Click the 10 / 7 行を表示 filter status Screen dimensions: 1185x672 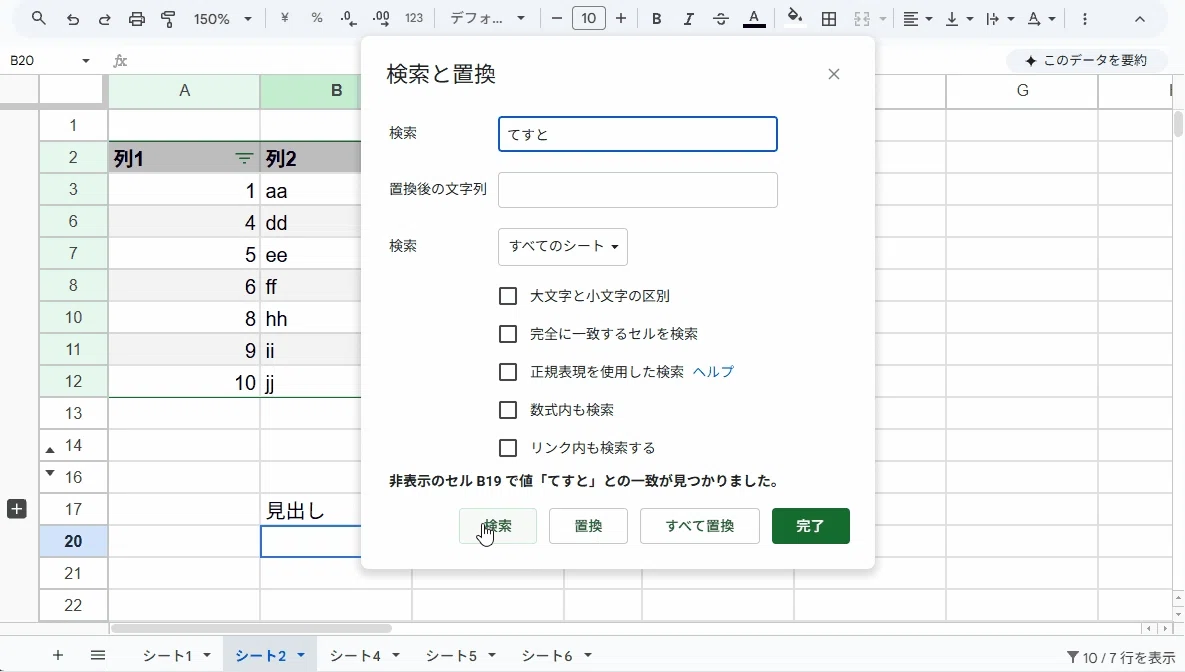pyautogui.click(x=1121, y=658)
